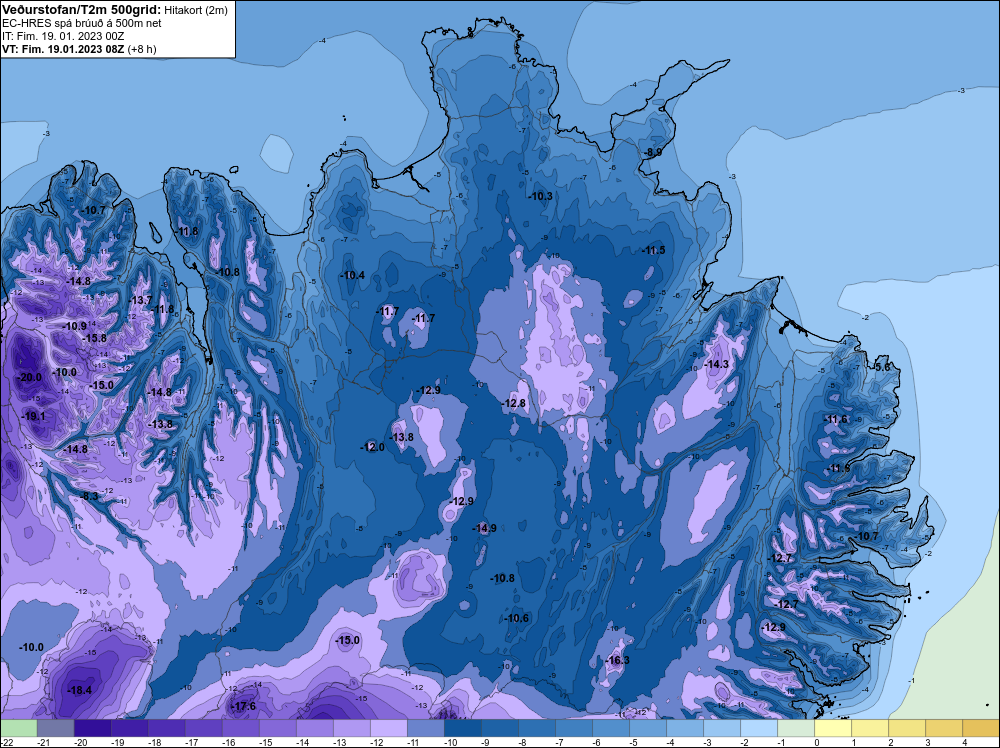Select the -17.6 temperature reading
The height and width of the screenshot is (748, 1000).
pyautogui.click(x=244, y=707)
